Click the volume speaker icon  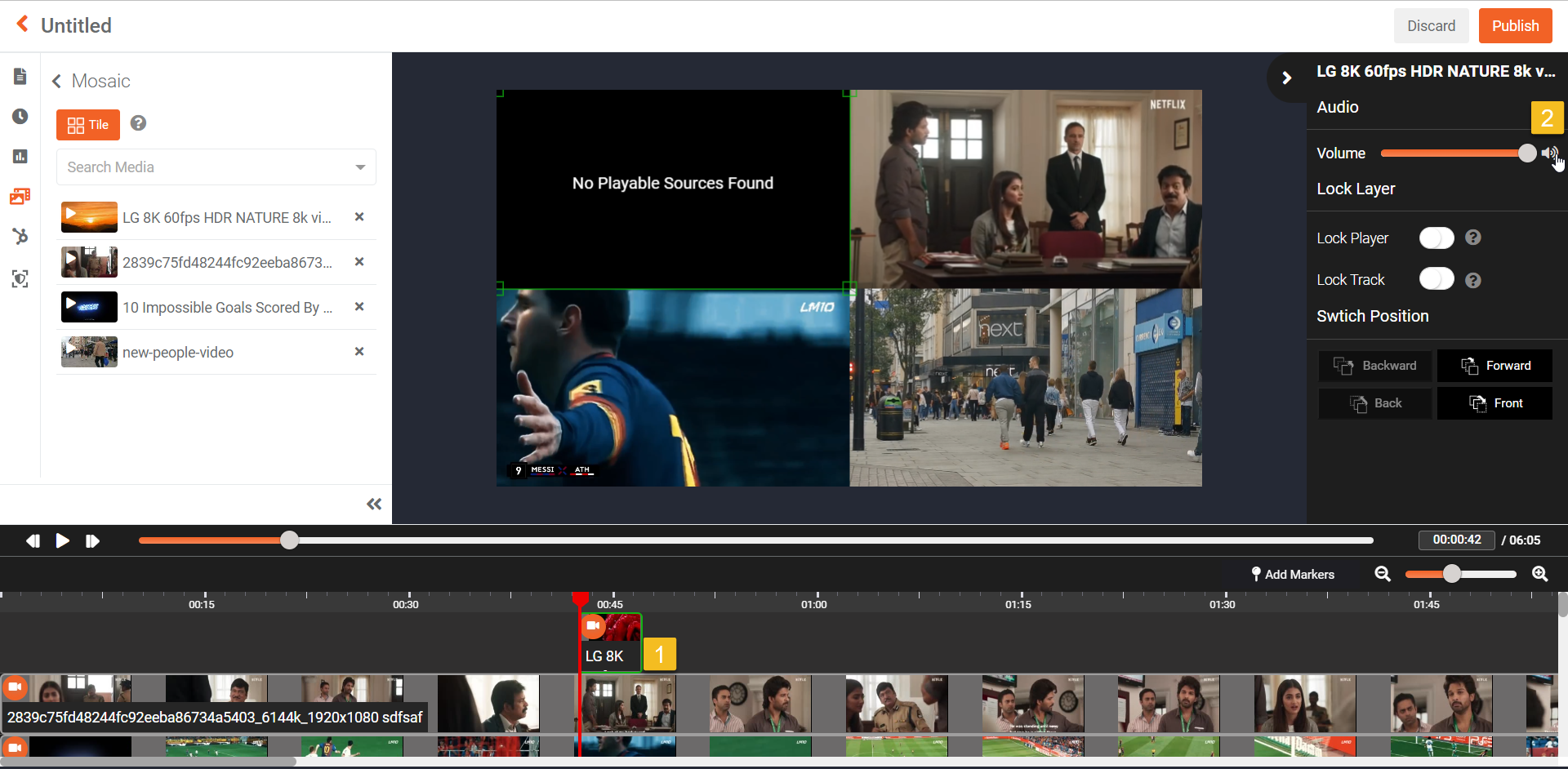[x=1548, y=153]
